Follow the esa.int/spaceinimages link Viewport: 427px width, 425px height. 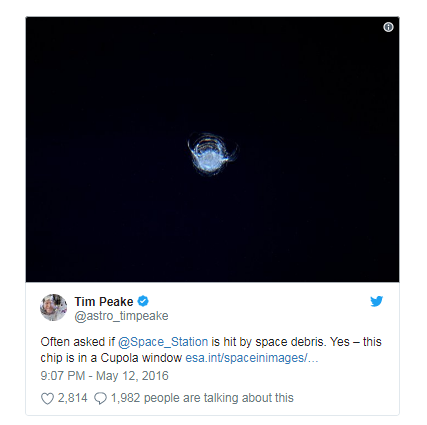(252, 358)
